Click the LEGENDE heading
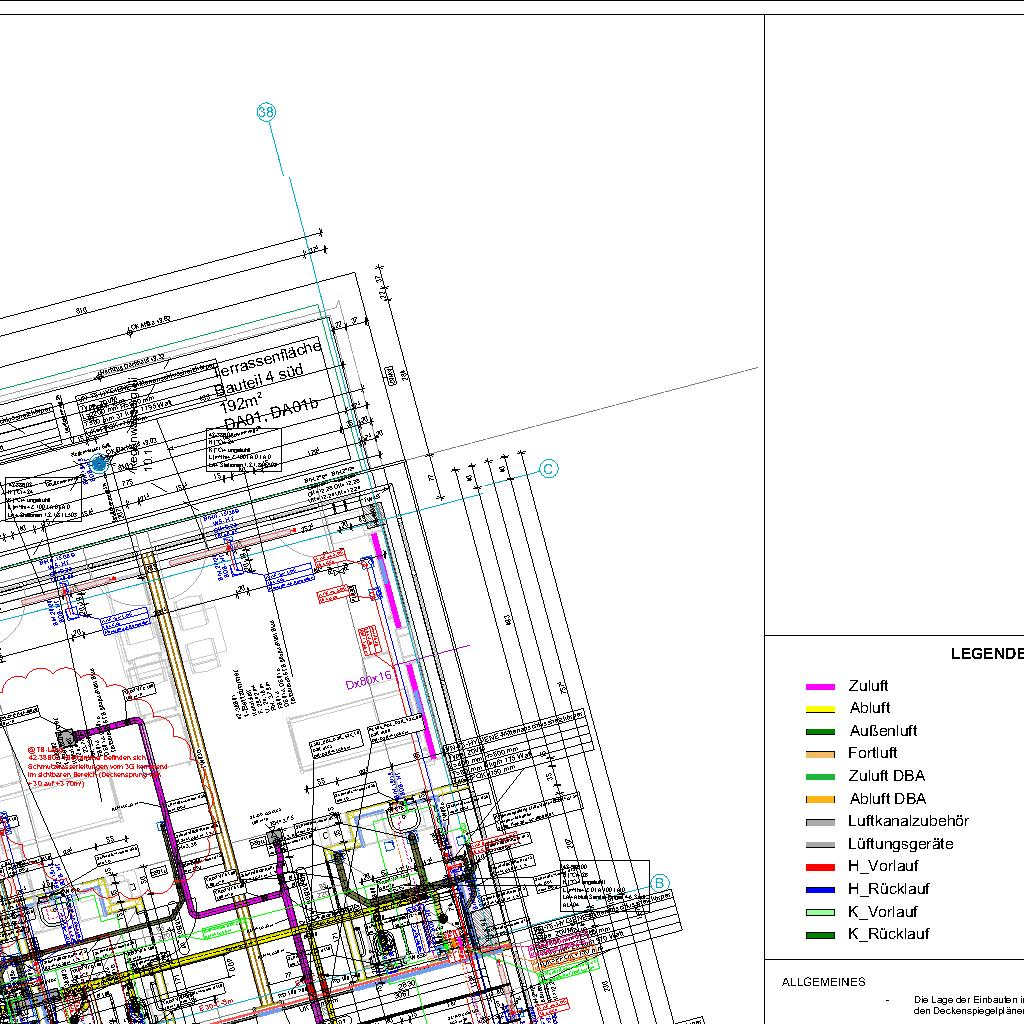Viewport: 1024px width, 1024px height. 986,654
